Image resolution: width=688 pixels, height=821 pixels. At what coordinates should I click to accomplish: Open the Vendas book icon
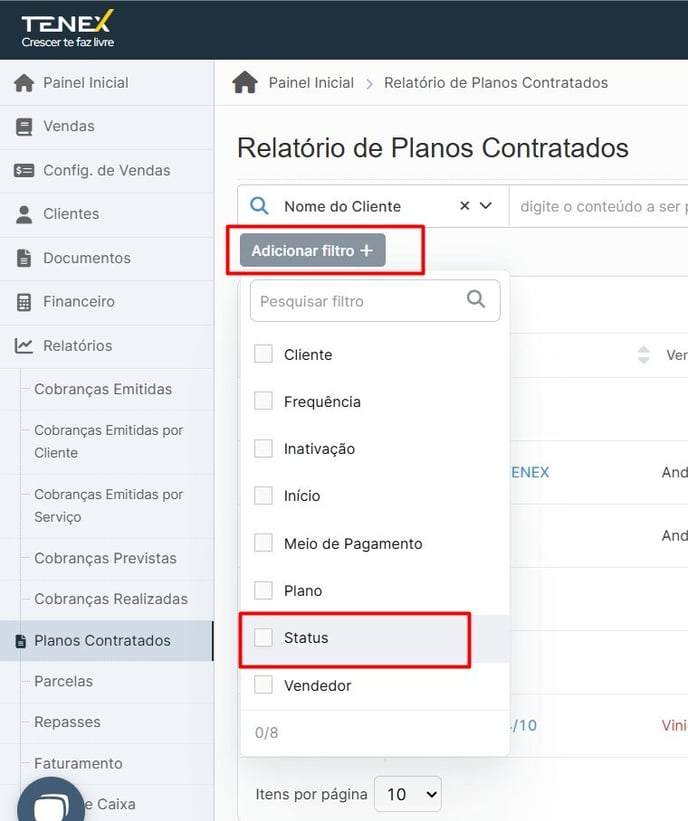[x=24, y=127]
